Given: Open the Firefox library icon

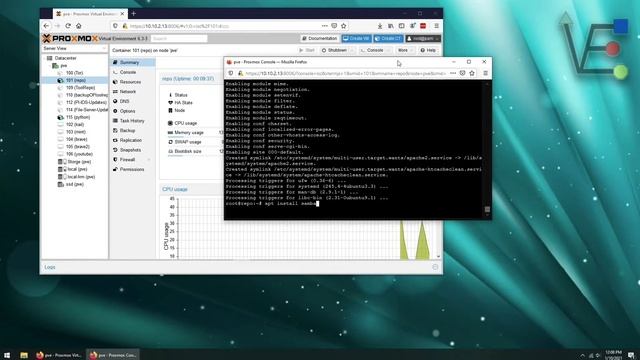Looking at the screenshot, I should pyautogui.click(x=391, y=26).
